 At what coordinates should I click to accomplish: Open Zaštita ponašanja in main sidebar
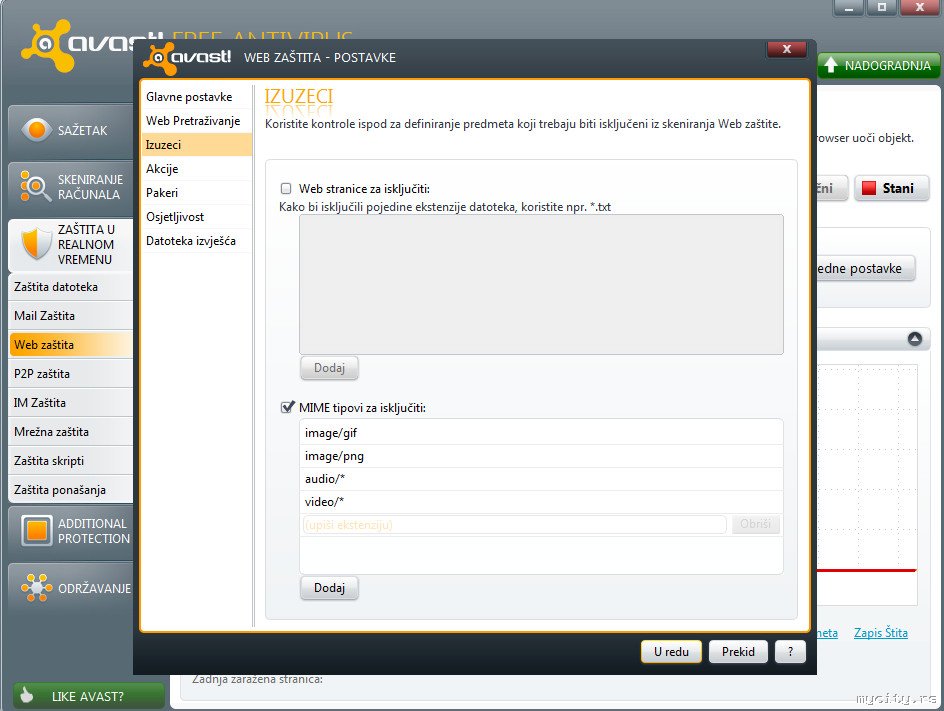(x=71, y=489)
